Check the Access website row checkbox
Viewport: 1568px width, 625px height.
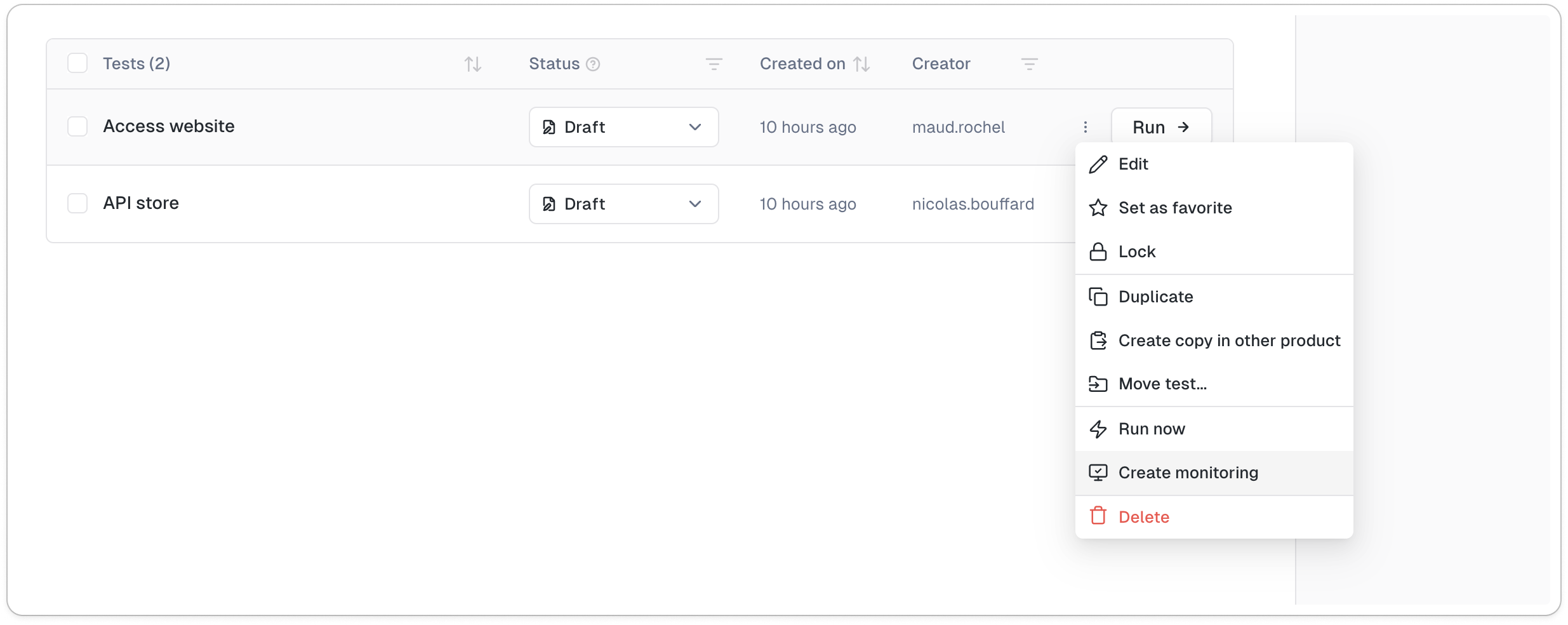click(77, 126)
